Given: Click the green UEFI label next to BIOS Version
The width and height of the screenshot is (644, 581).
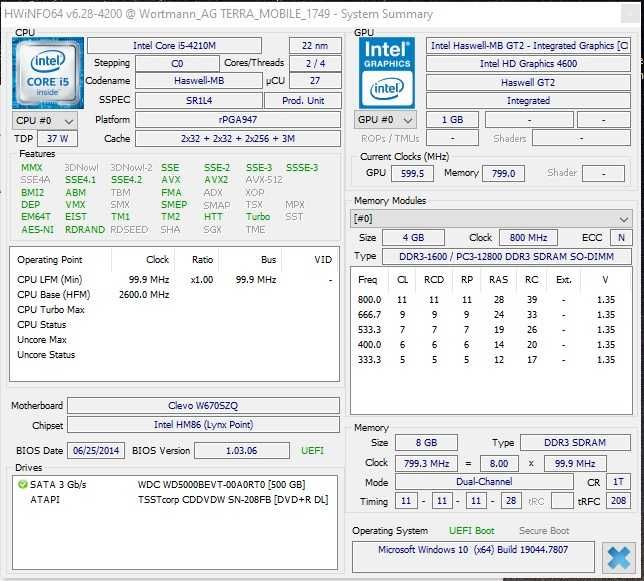Looking at the screenshot, I should (312, 450).
